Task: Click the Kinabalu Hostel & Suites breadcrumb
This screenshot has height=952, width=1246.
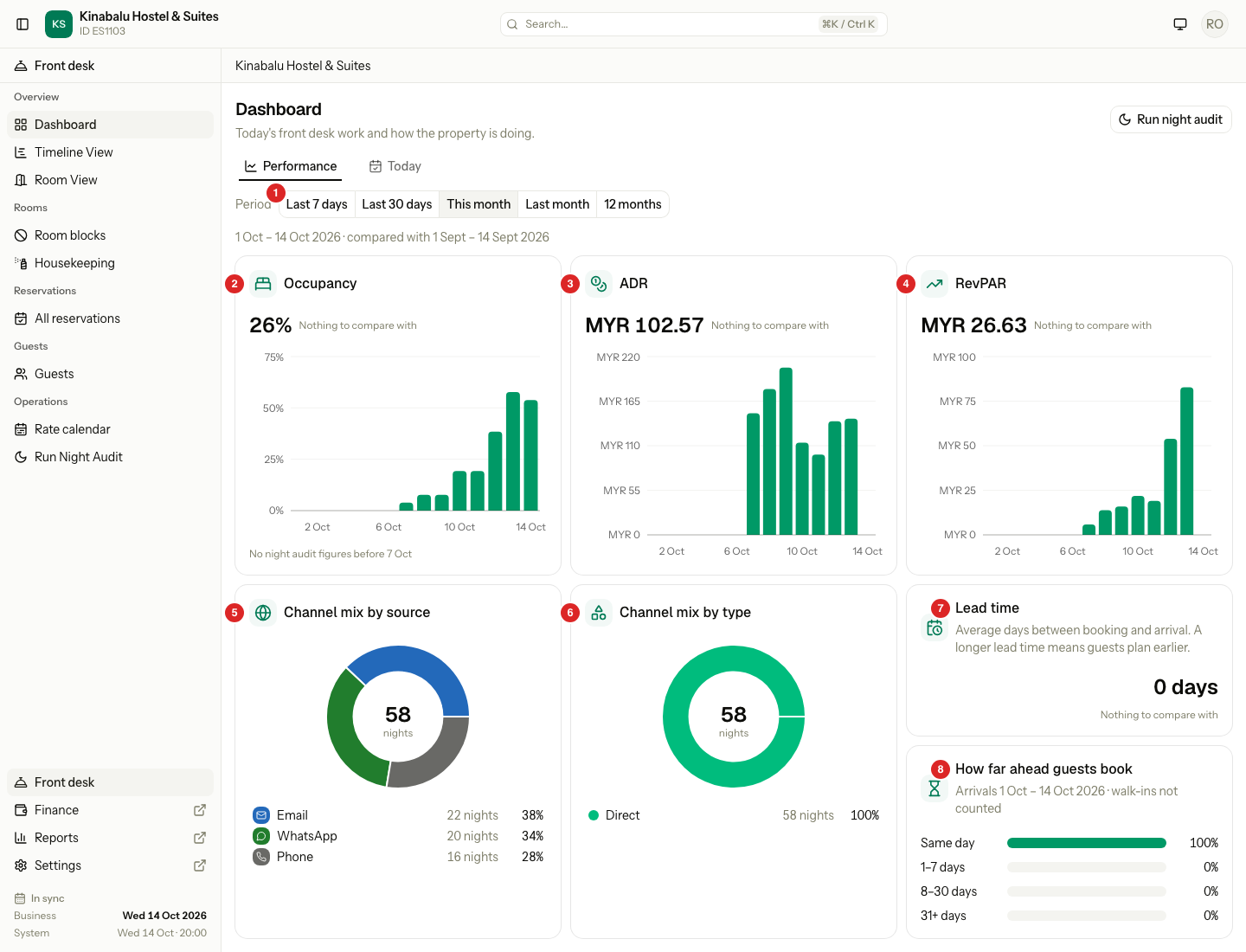Action: click(303, 66)
